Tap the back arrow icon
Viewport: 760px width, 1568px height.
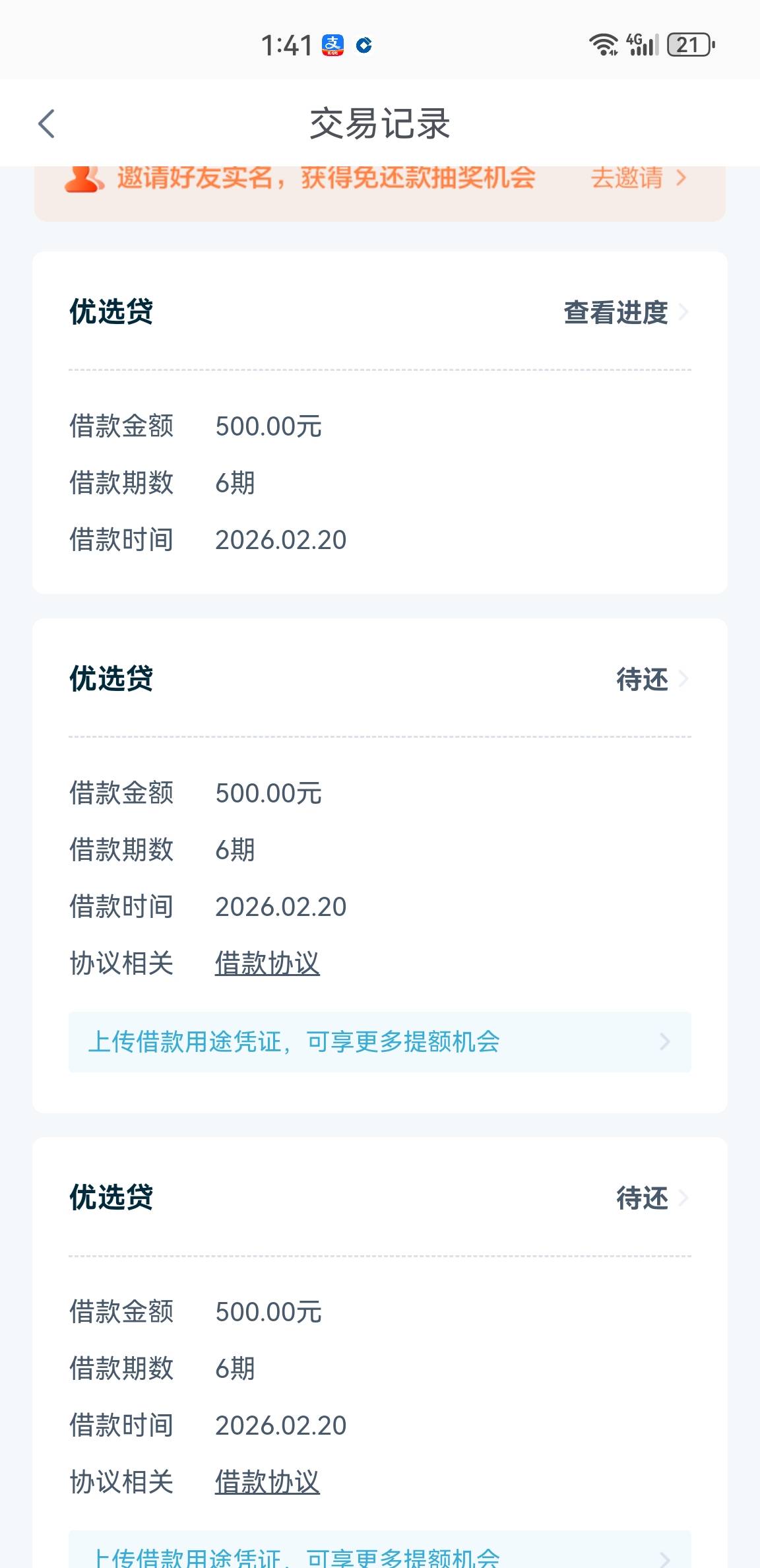point(46,123)
